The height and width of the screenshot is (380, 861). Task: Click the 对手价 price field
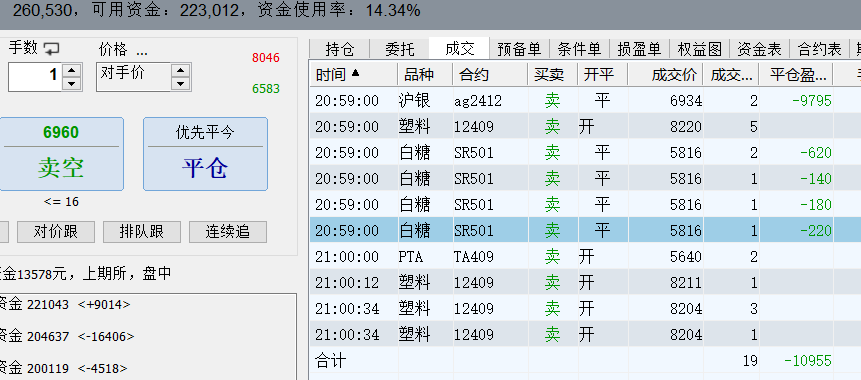(x=134, y=77)
